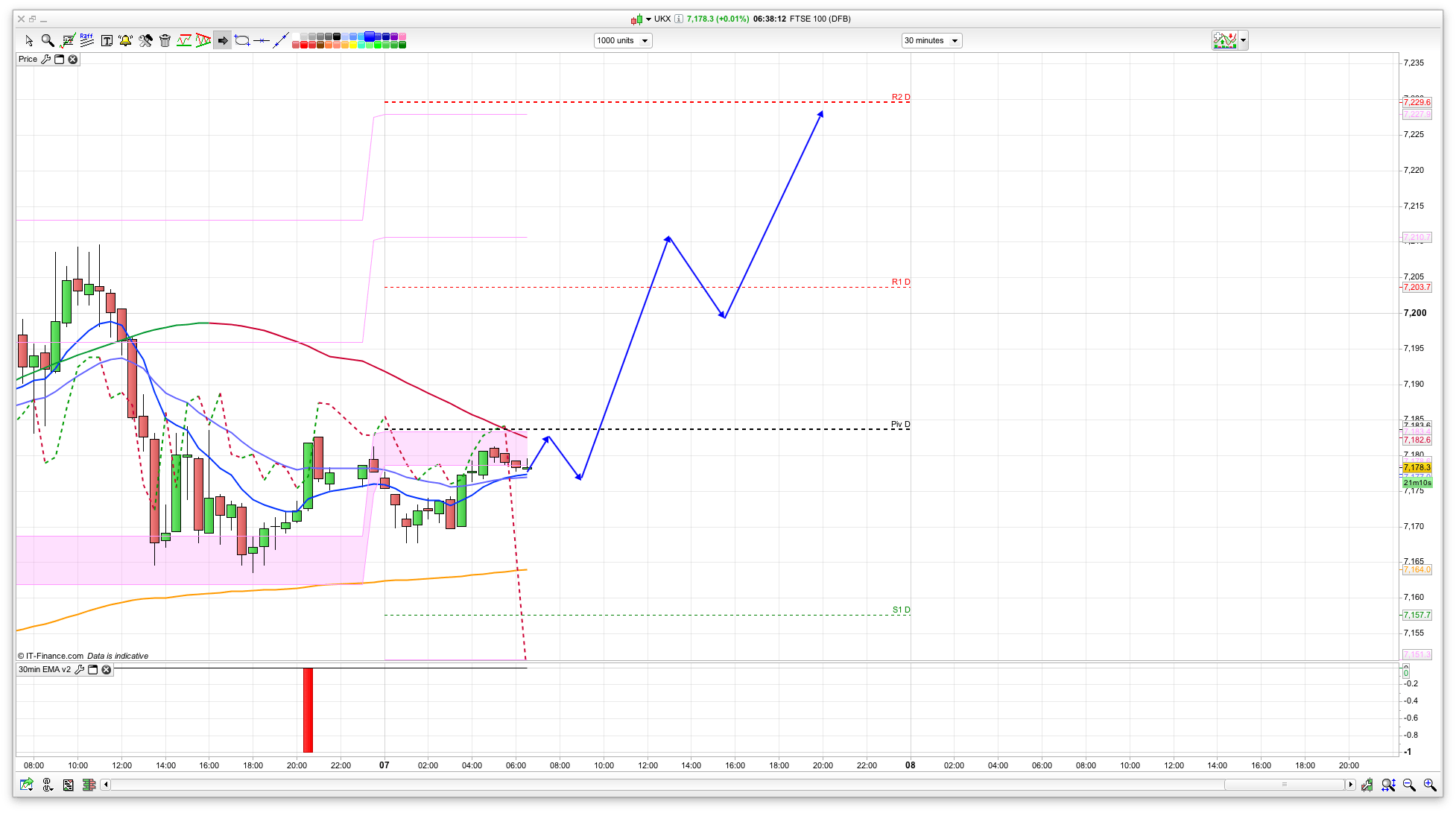Expand the 30 minutes timeframe dropdown
The image size is (1456, 813).
931,40
